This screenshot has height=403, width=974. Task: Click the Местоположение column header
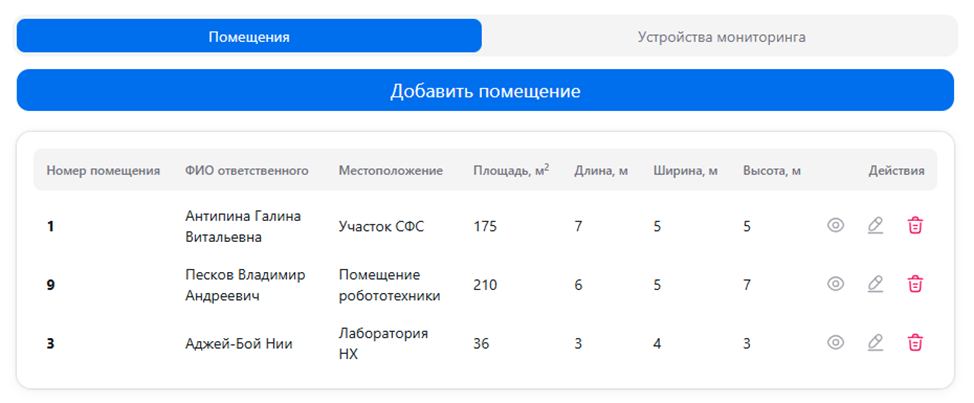390,171
